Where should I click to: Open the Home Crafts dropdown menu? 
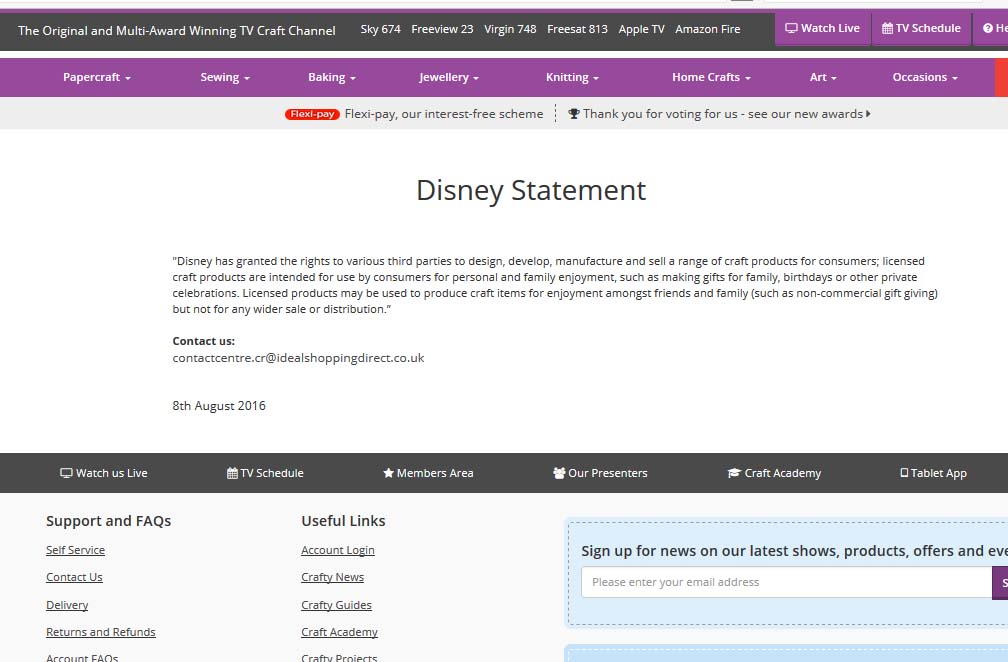pyautogui.click(x=711, y=77)
